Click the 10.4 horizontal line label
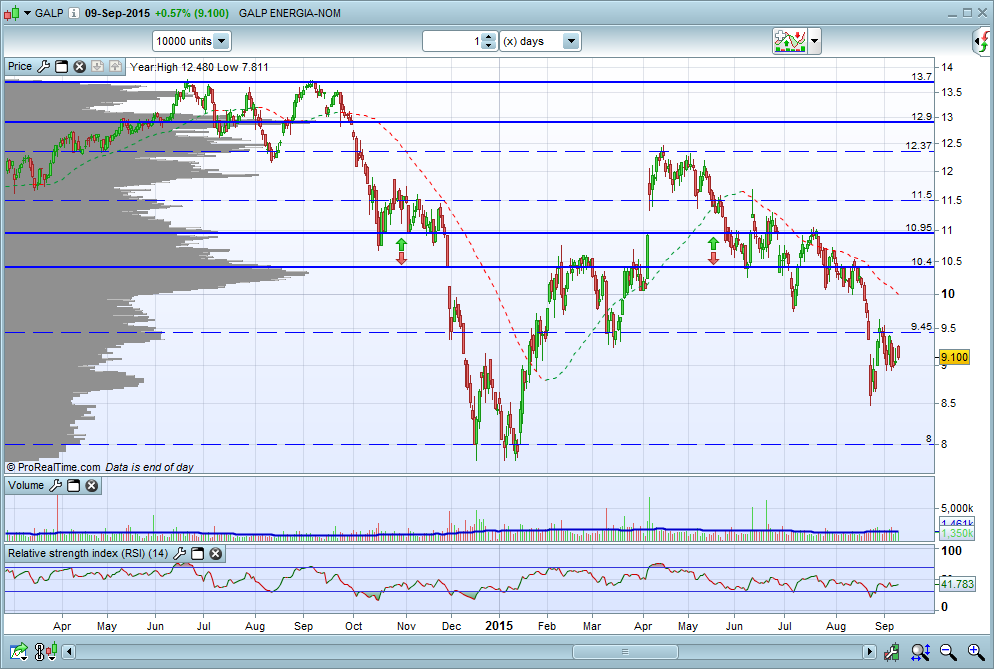 [x=922, y=261]
